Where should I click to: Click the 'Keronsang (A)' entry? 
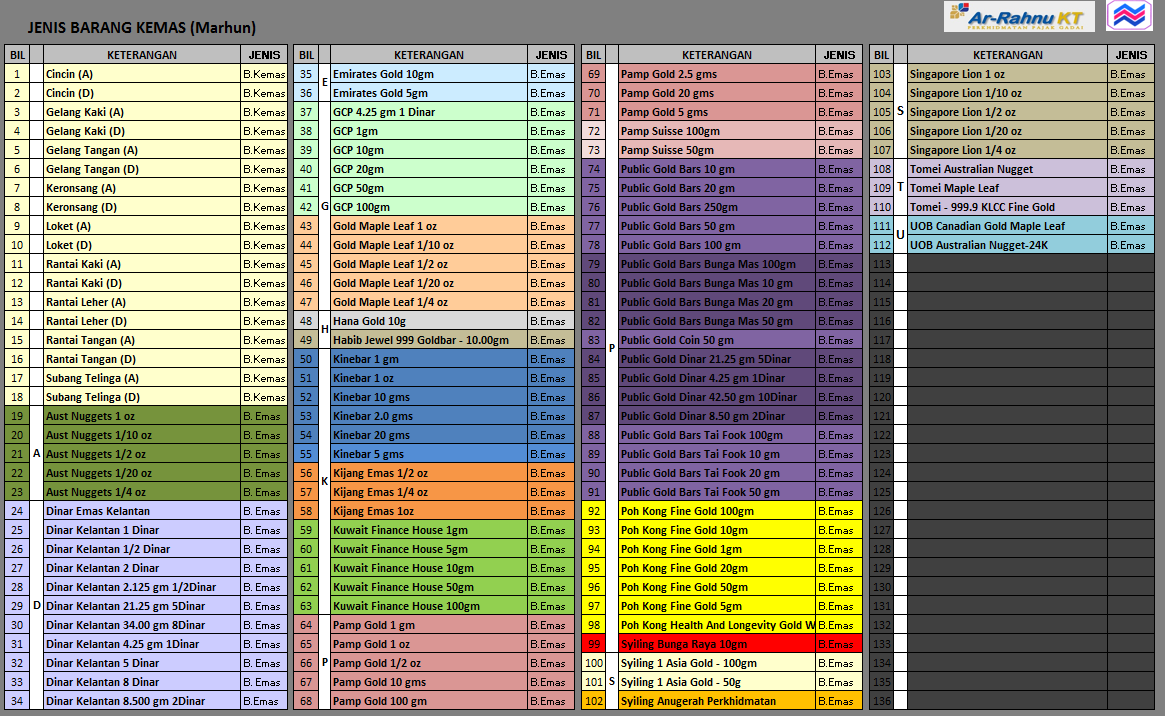142,188
